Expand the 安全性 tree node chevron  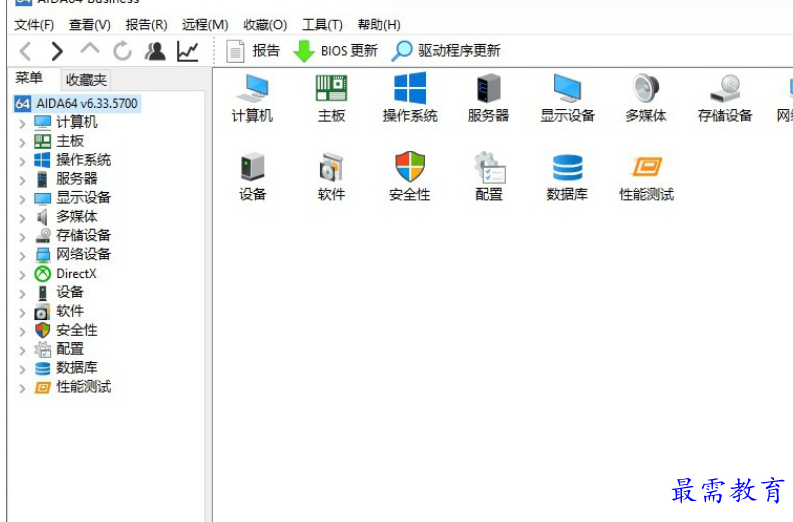[22, 332]
